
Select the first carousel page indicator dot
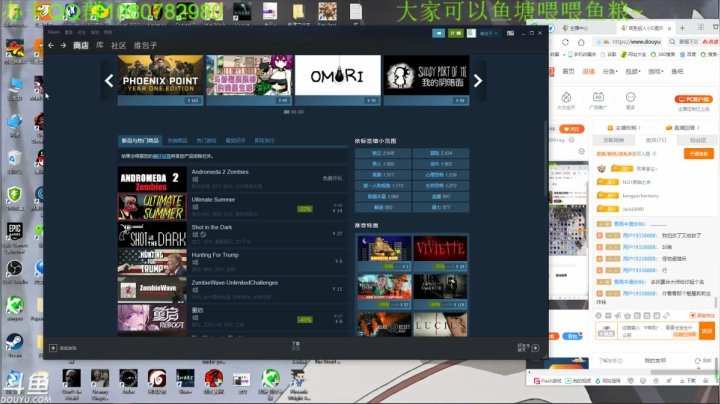[x=287, y=112]
